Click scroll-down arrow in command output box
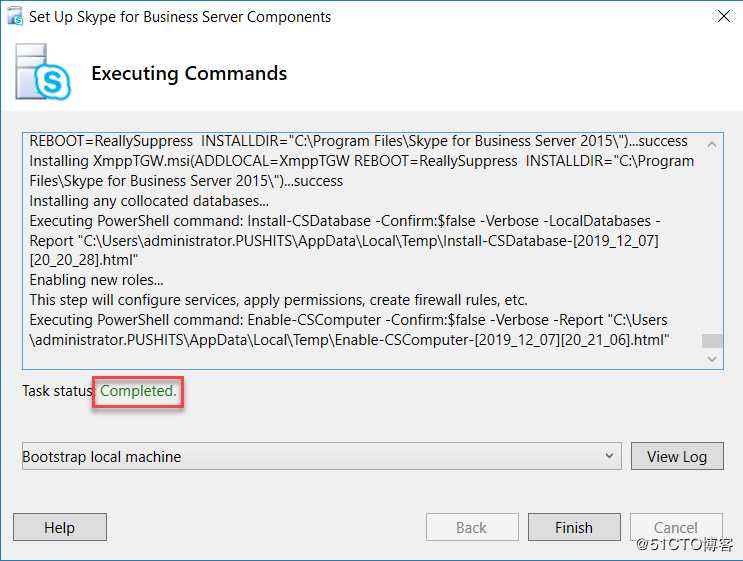743x561 pixels. click(712, 359)
